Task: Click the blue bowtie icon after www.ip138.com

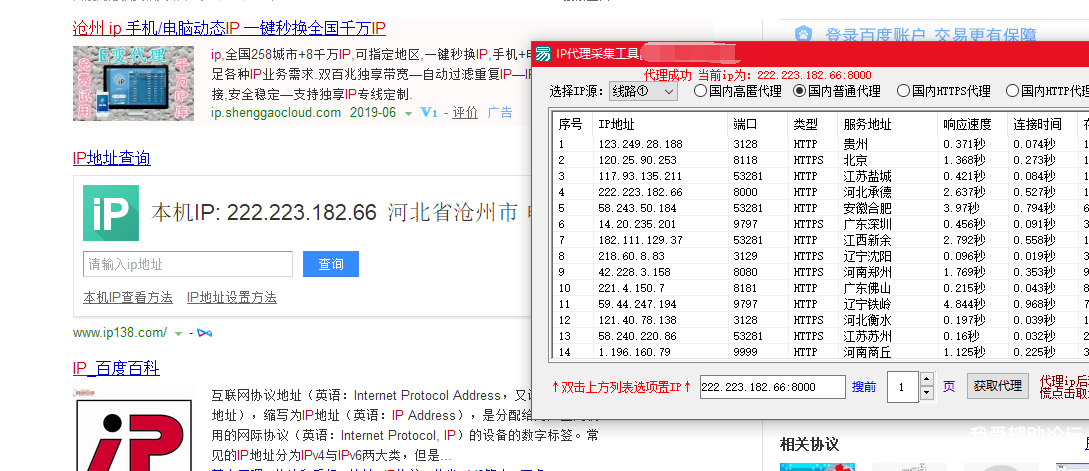Action: pyautogui.click(x=204, y=333)
